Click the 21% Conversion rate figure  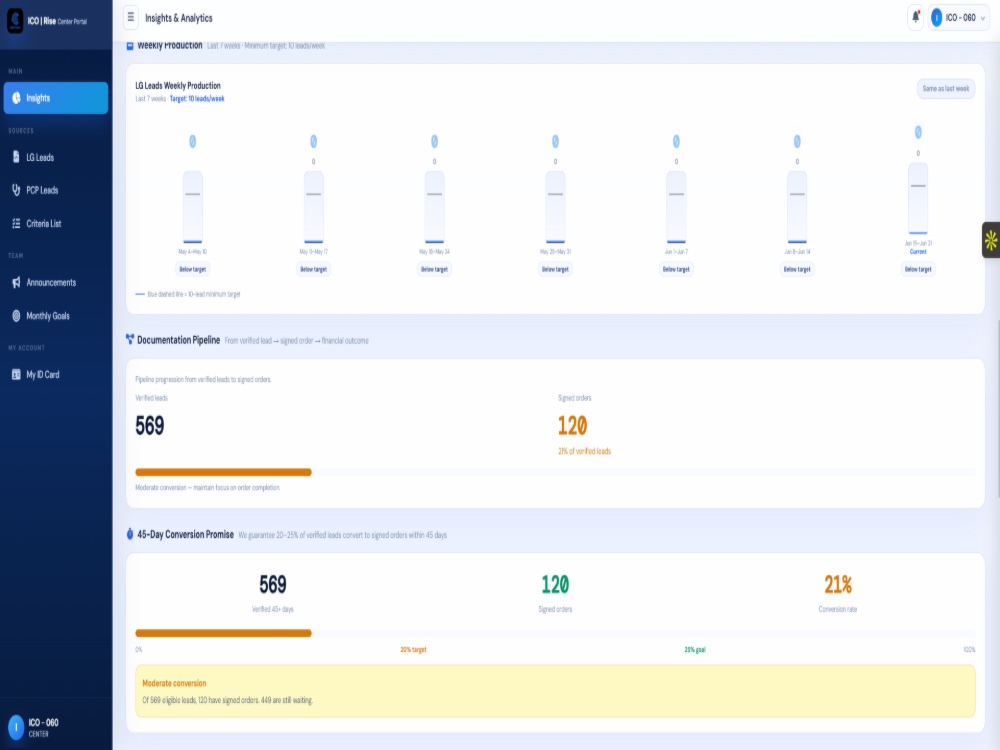point(838,584)
